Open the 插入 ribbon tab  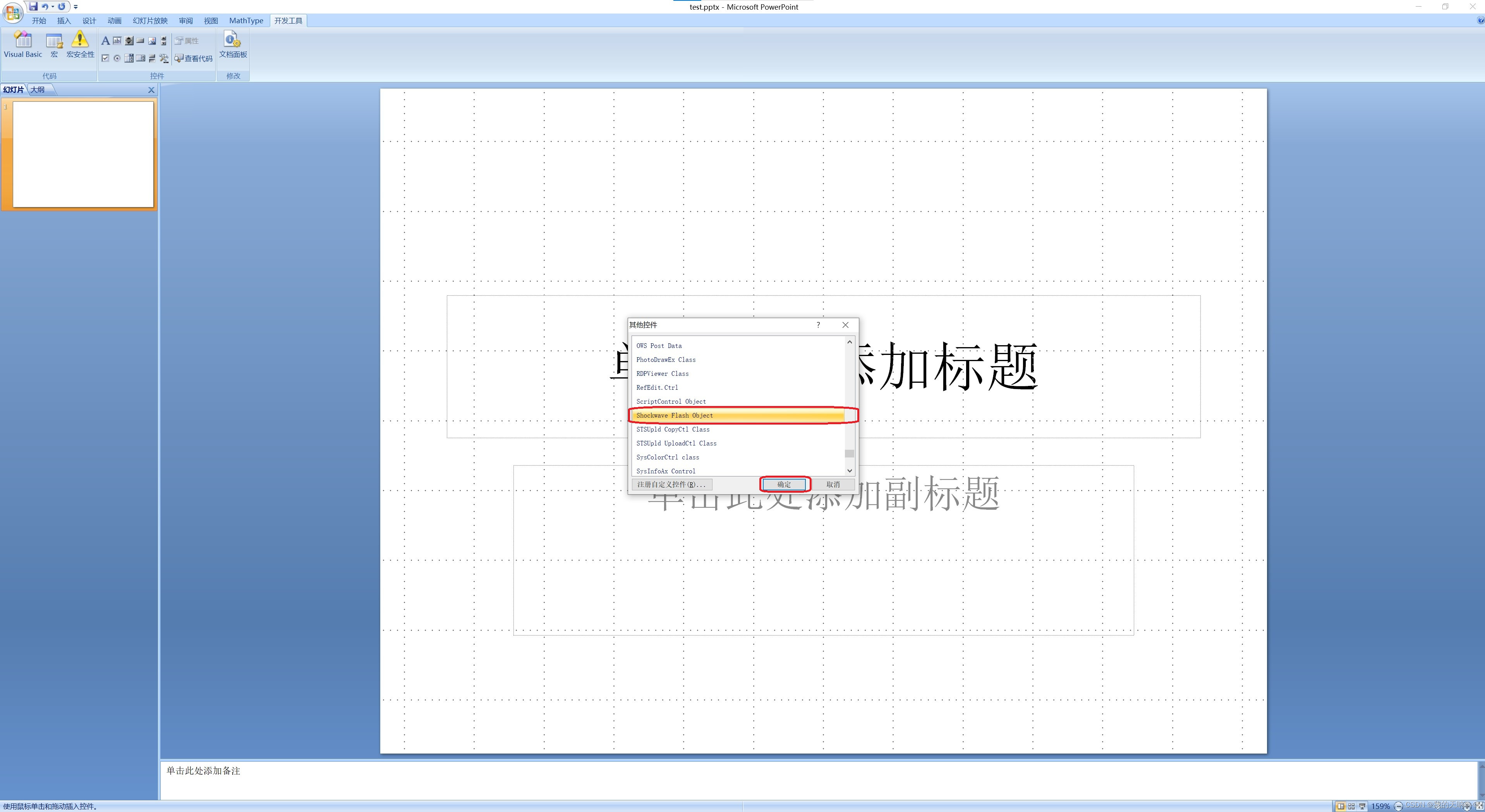[64, 21]
